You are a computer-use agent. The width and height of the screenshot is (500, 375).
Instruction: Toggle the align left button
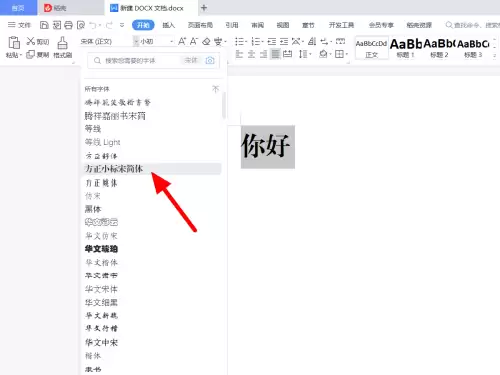(x=239, y=54)
